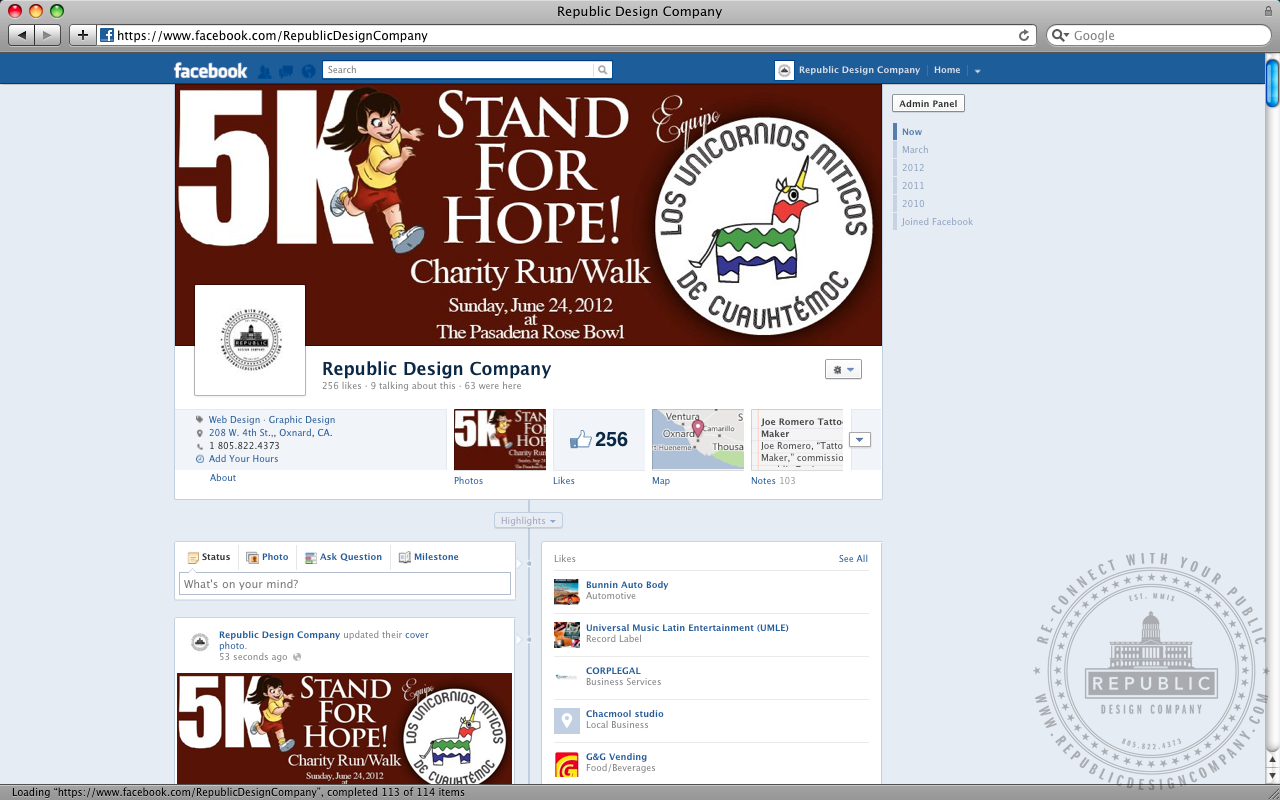Open the notifications globe icon
This screenshot has width=1280, height=800.
(x=308, y=71)
